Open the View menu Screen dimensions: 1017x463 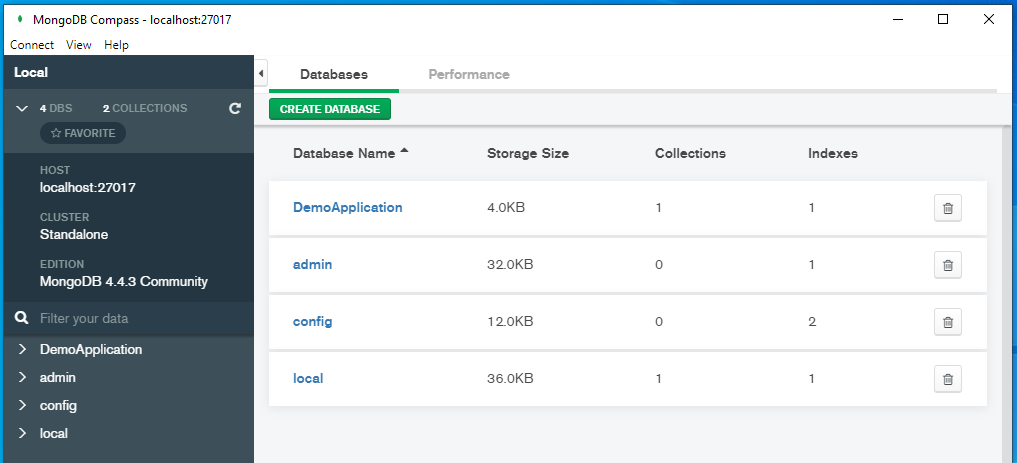[78, 45]
